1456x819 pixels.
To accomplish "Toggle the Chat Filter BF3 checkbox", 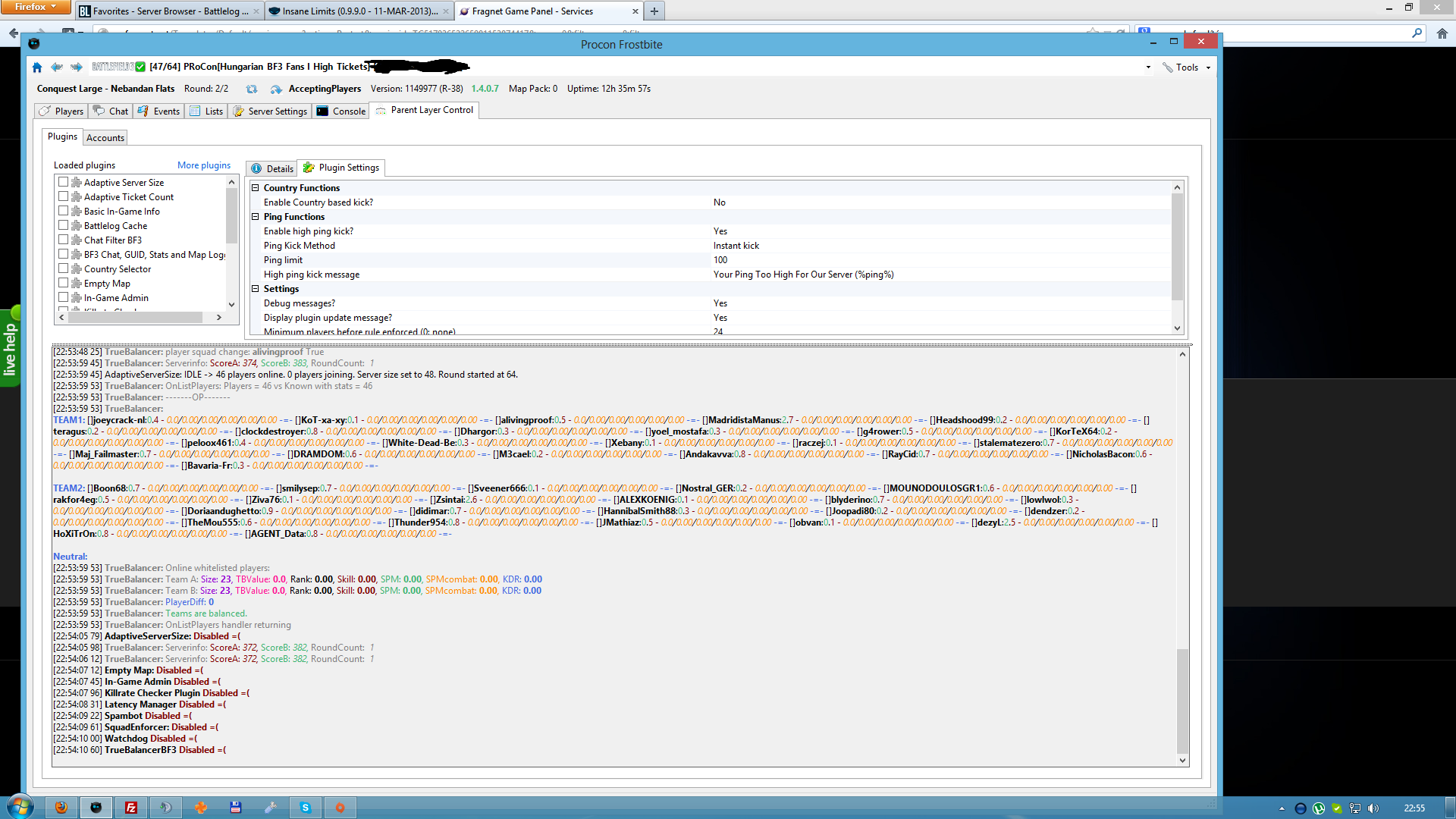I will [64, 240].
